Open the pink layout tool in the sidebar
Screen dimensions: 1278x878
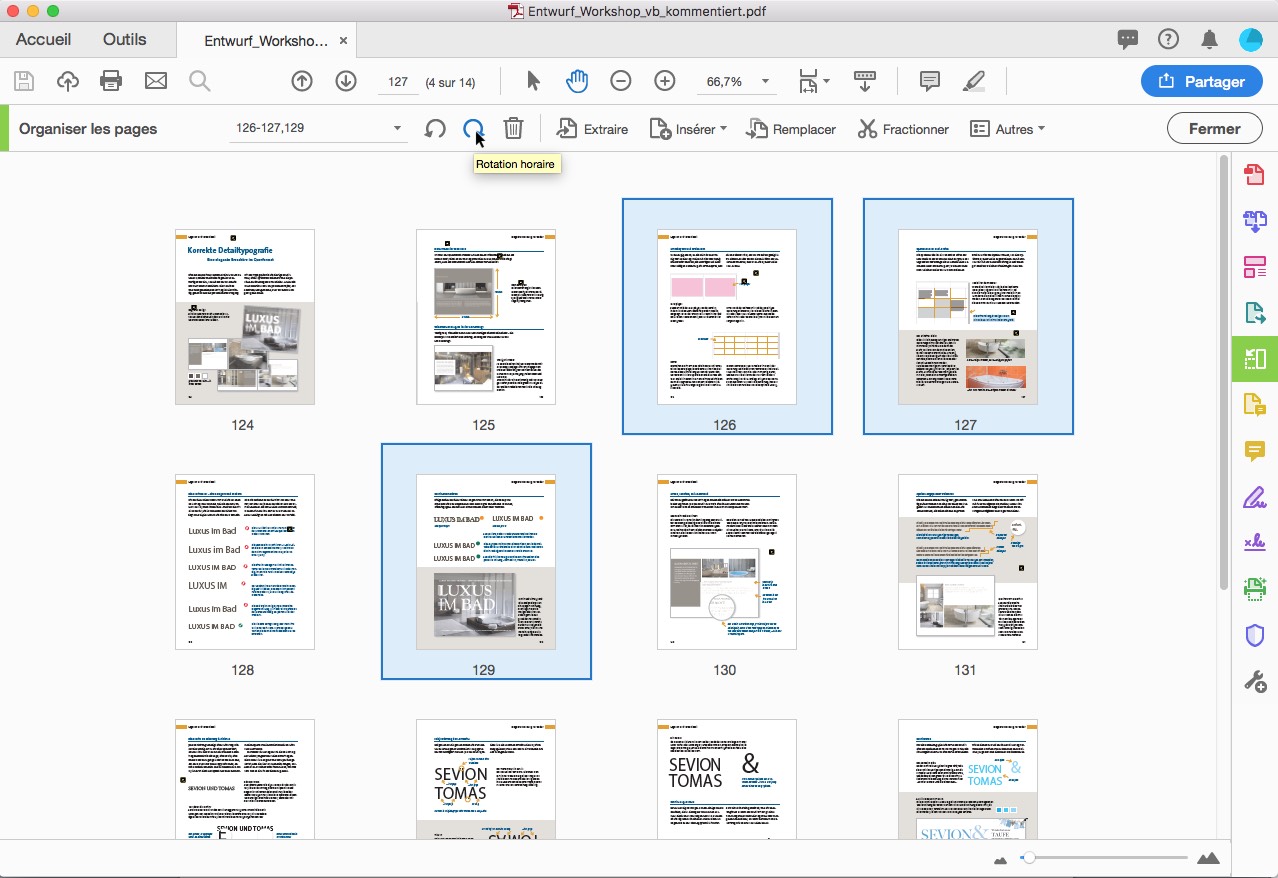pos(1254,267)
